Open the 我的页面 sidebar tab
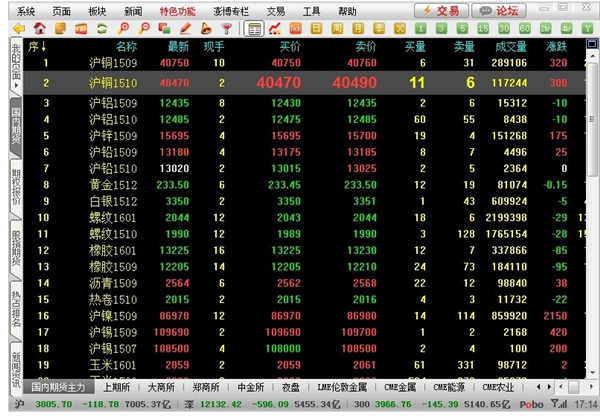The width and height of the screenshot is (600, 416). pos(16,66)
